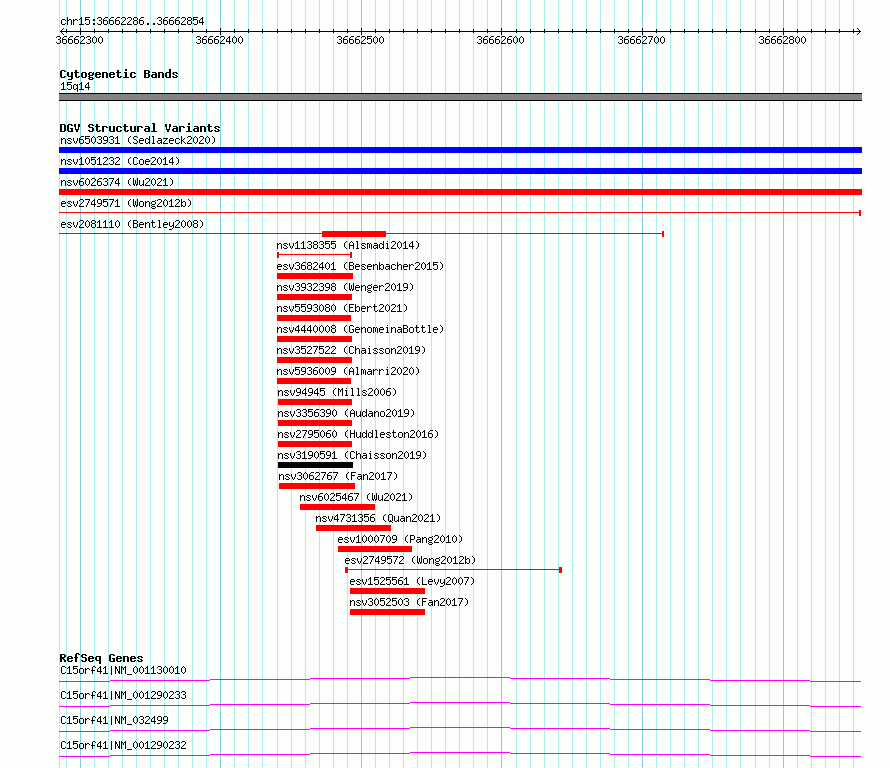Click red bar under esv3682401 (Besenbacher2015)

315,276
